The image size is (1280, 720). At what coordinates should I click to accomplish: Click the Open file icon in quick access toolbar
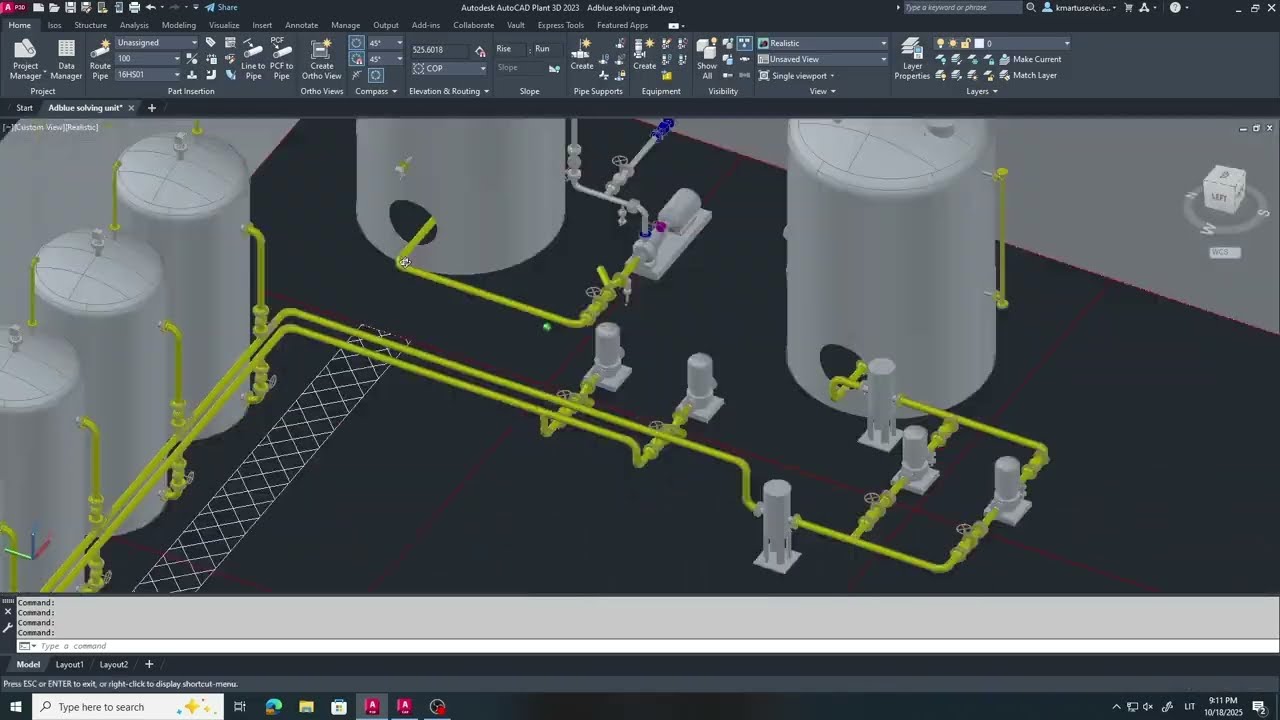(x=54, y=7)
